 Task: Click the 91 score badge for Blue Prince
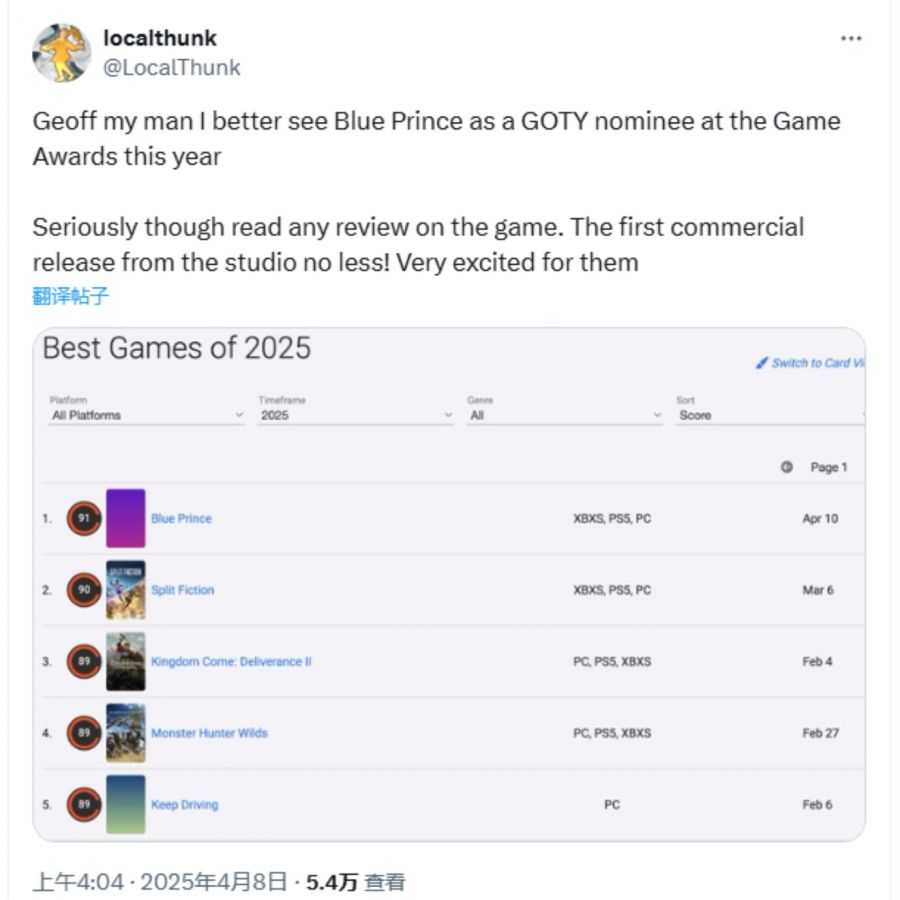coord(84,519)
